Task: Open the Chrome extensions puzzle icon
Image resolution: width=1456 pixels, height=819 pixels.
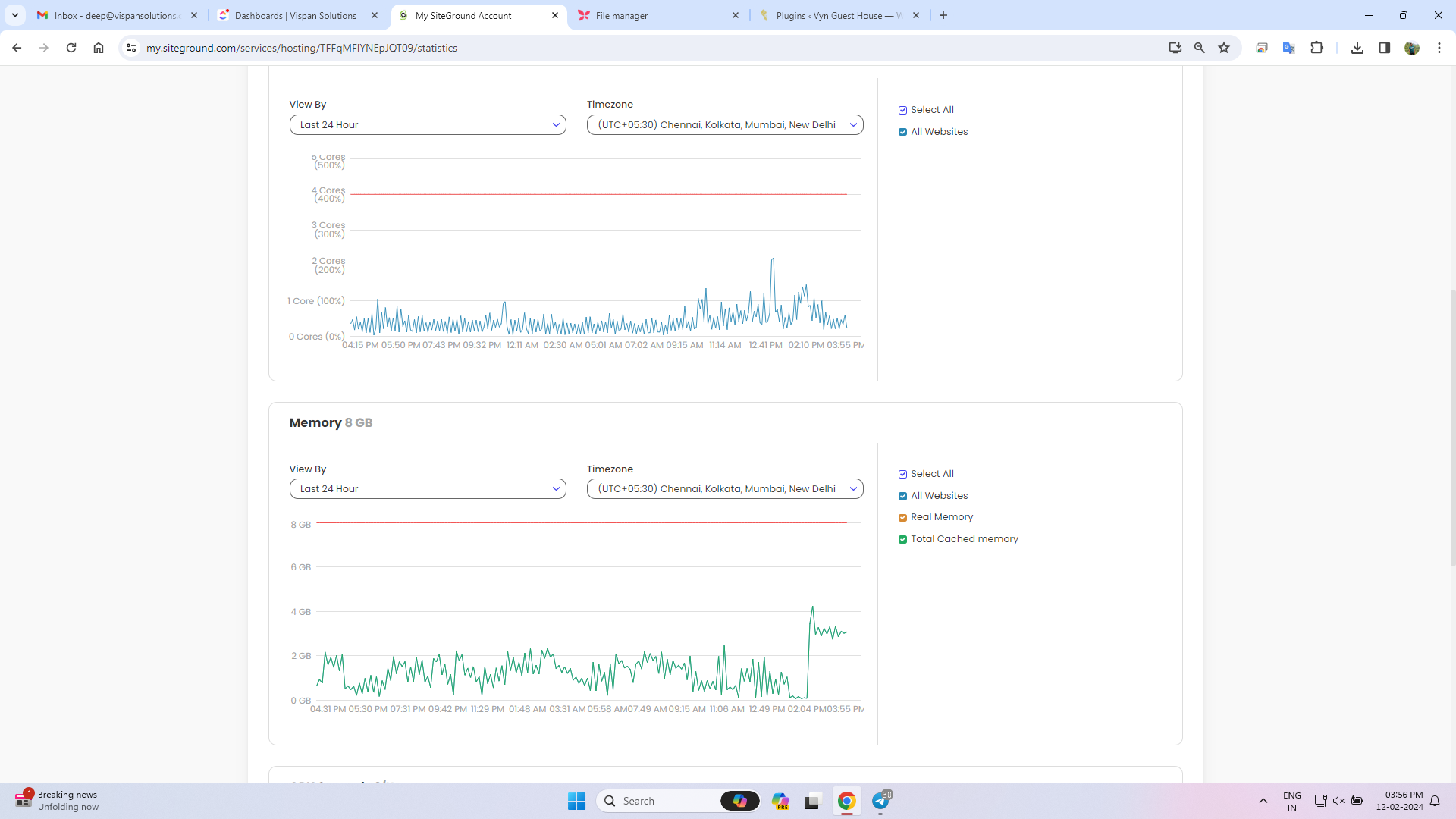Action: (1316, 48)
